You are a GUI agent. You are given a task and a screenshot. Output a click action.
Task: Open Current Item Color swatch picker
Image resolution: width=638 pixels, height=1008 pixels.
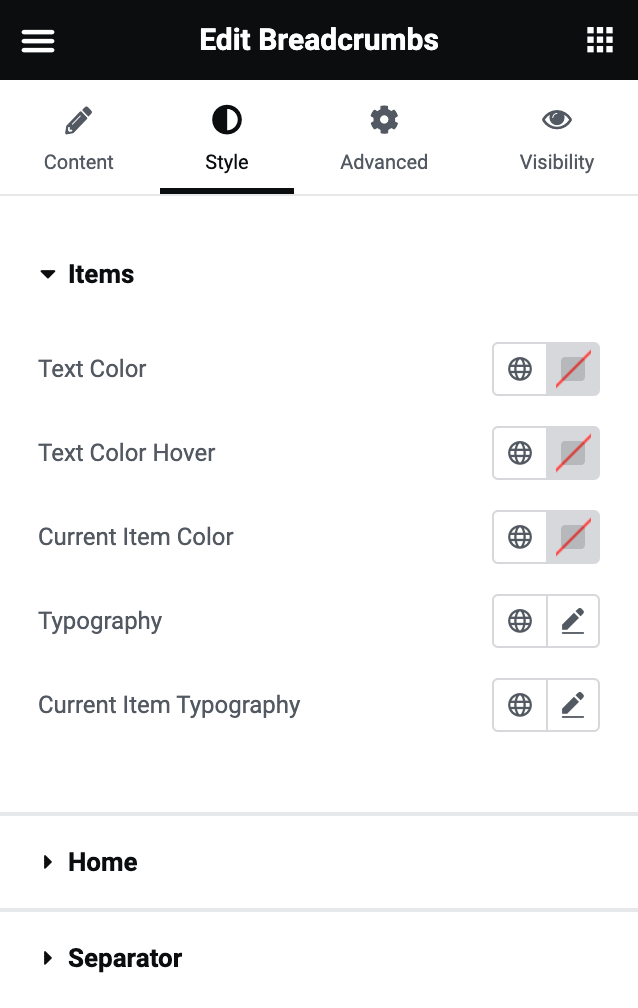tap(573, 537)
